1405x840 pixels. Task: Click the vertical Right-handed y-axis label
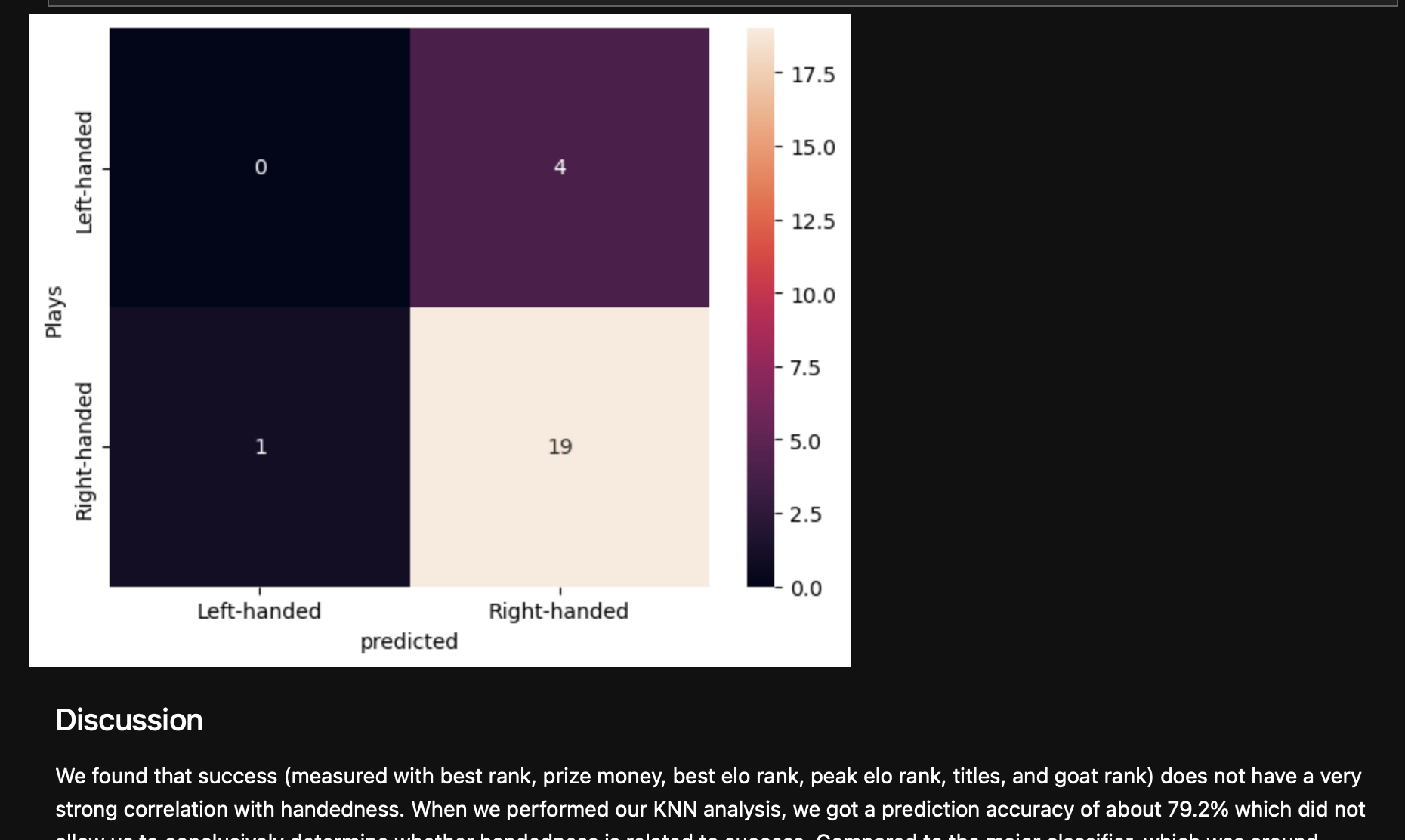tap(84, 452)
